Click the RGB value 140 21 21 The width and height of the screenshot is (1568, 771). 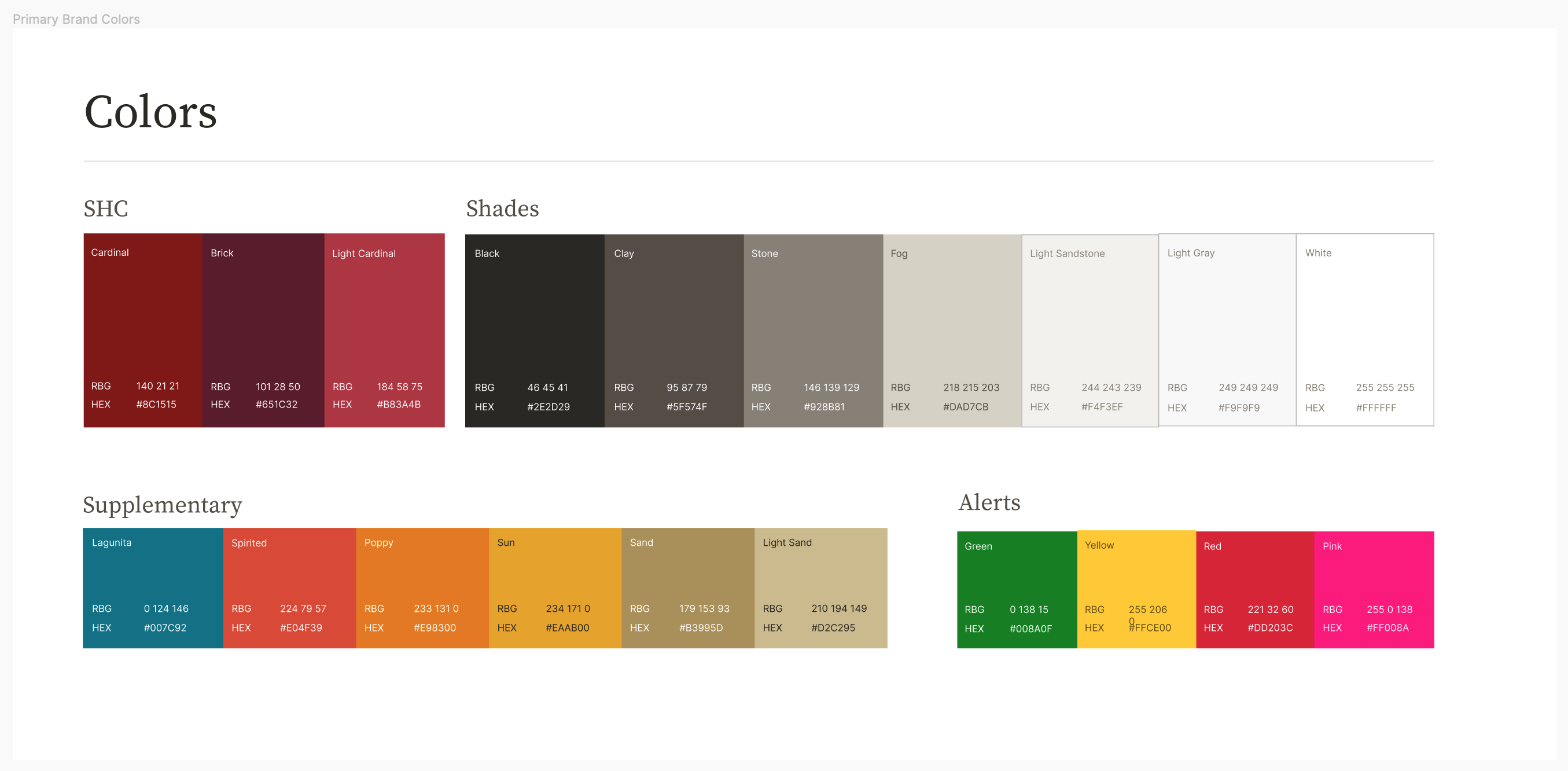coord(157,386)
